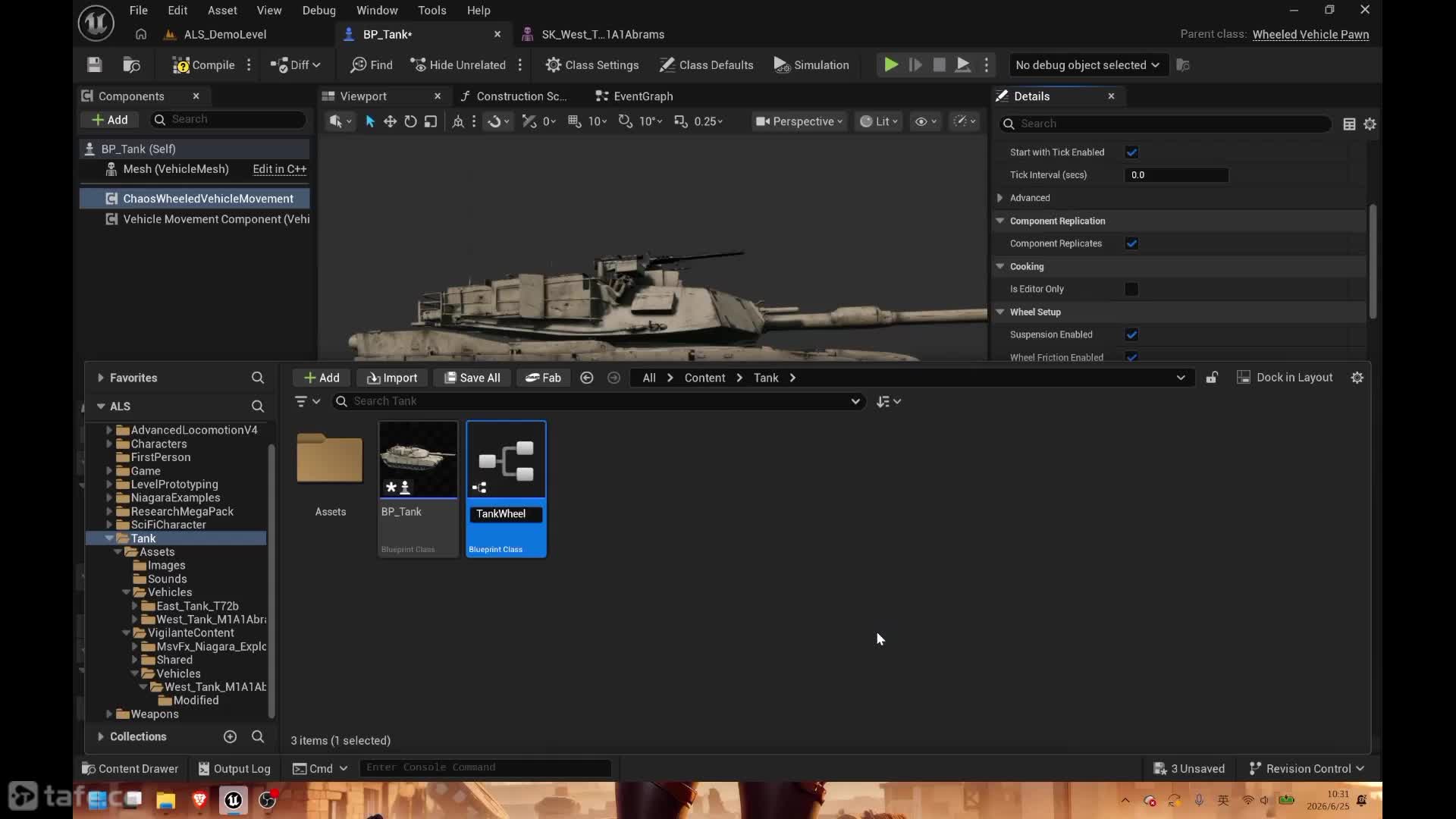Go back in Content Browser history
This screenshot has height=819, width=1456.
click(x=586, y=378)
